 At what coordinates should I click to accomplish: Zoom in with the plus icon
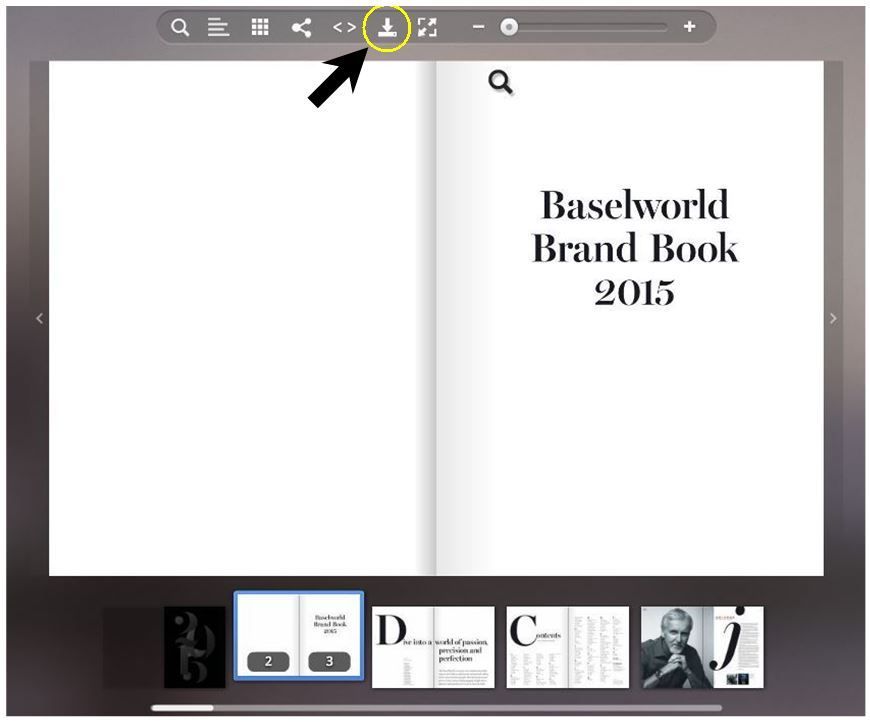[x=689, y=26]
